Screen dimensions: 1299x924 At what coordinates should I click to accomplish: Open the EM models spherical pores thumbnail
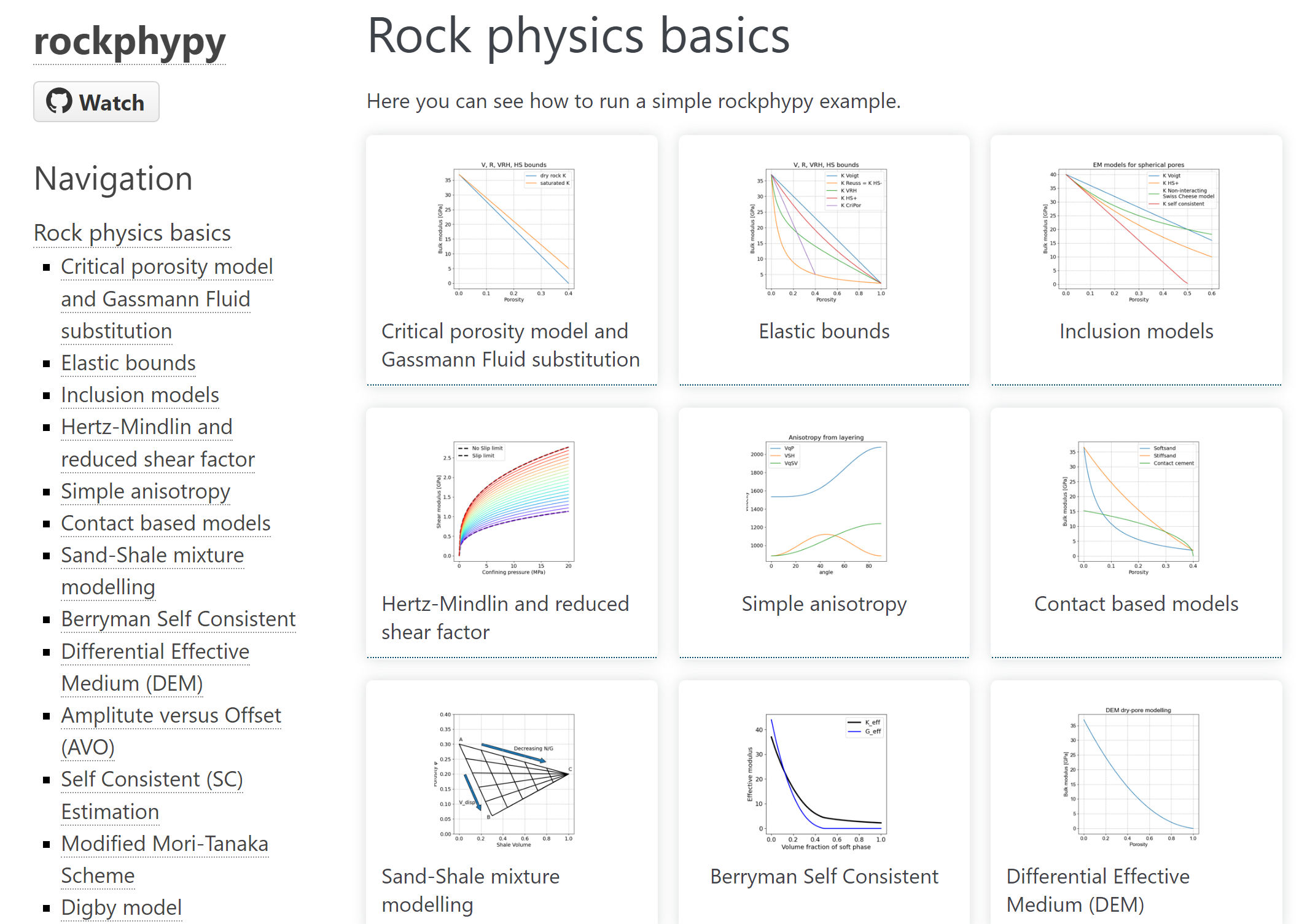(x=1136, y=231)
